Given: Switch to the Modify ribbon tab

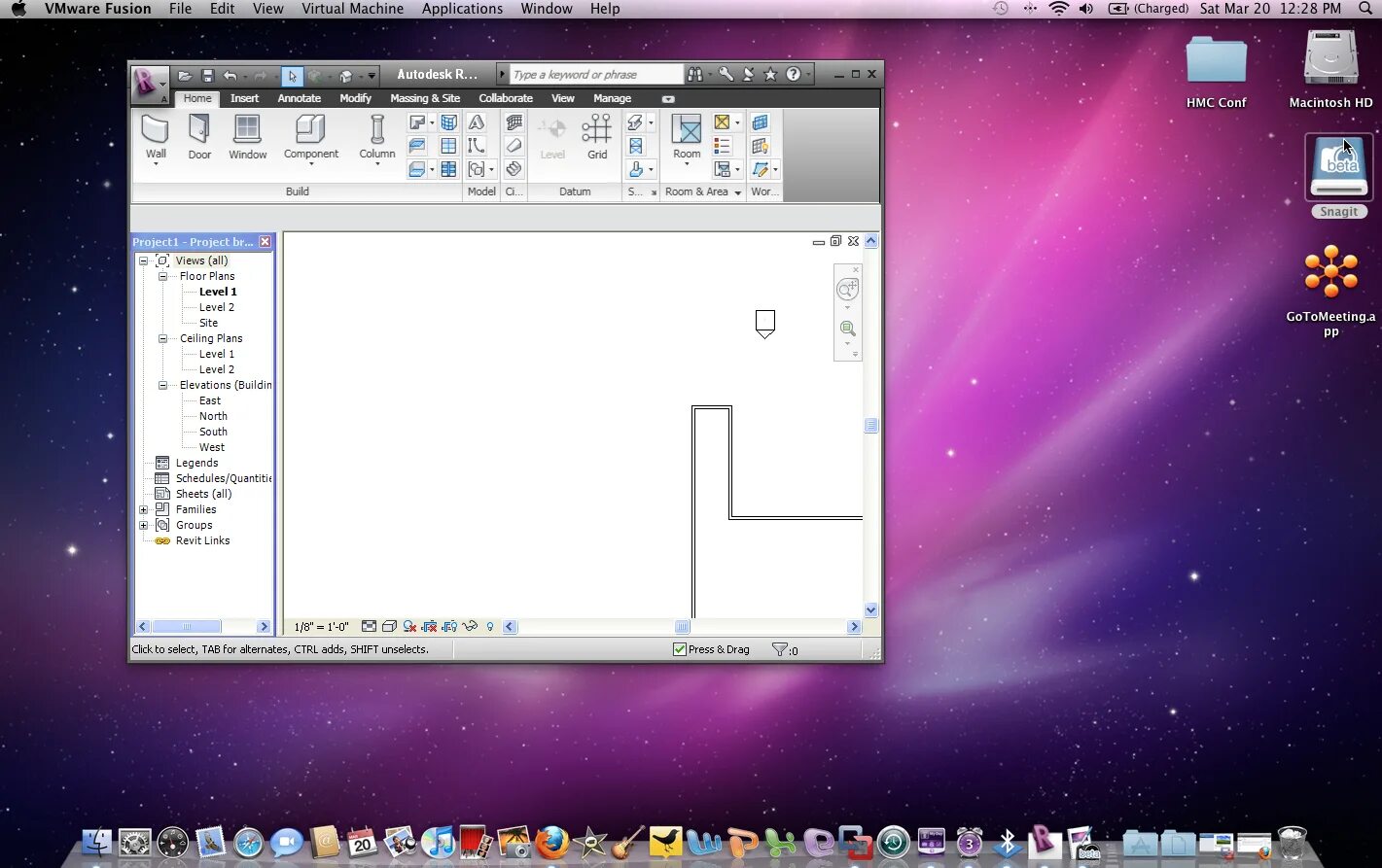Looking at the screenshot, I should click(355, 98).
